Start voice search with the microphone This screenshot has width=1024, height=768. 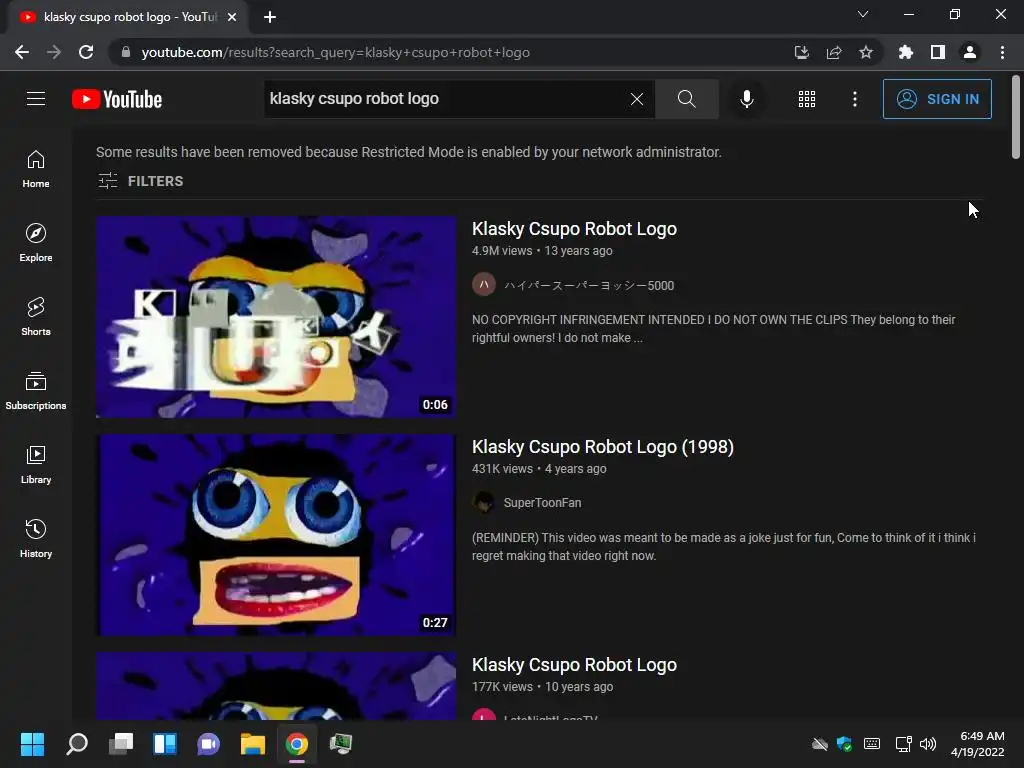pyautogui.click(x=746, y=99)
